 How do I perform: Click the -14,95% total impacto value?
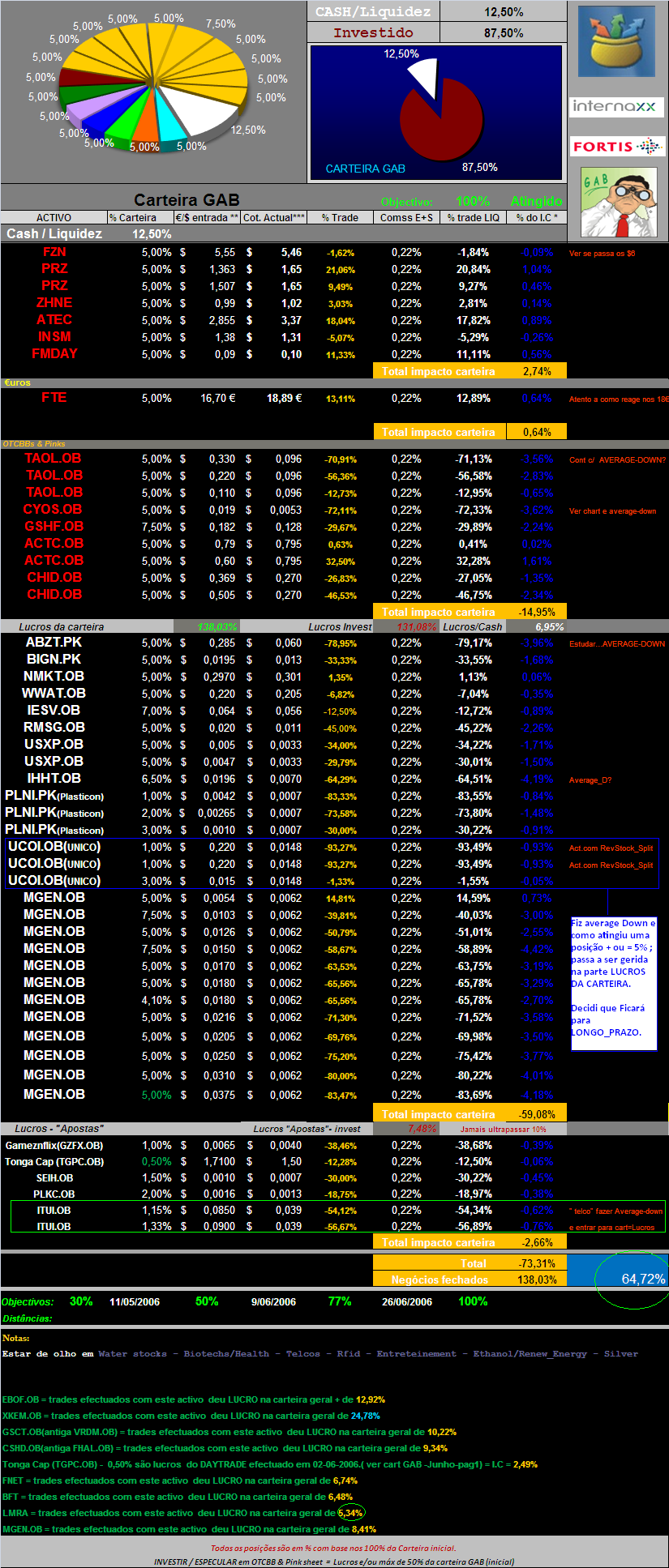click(537, 612)
